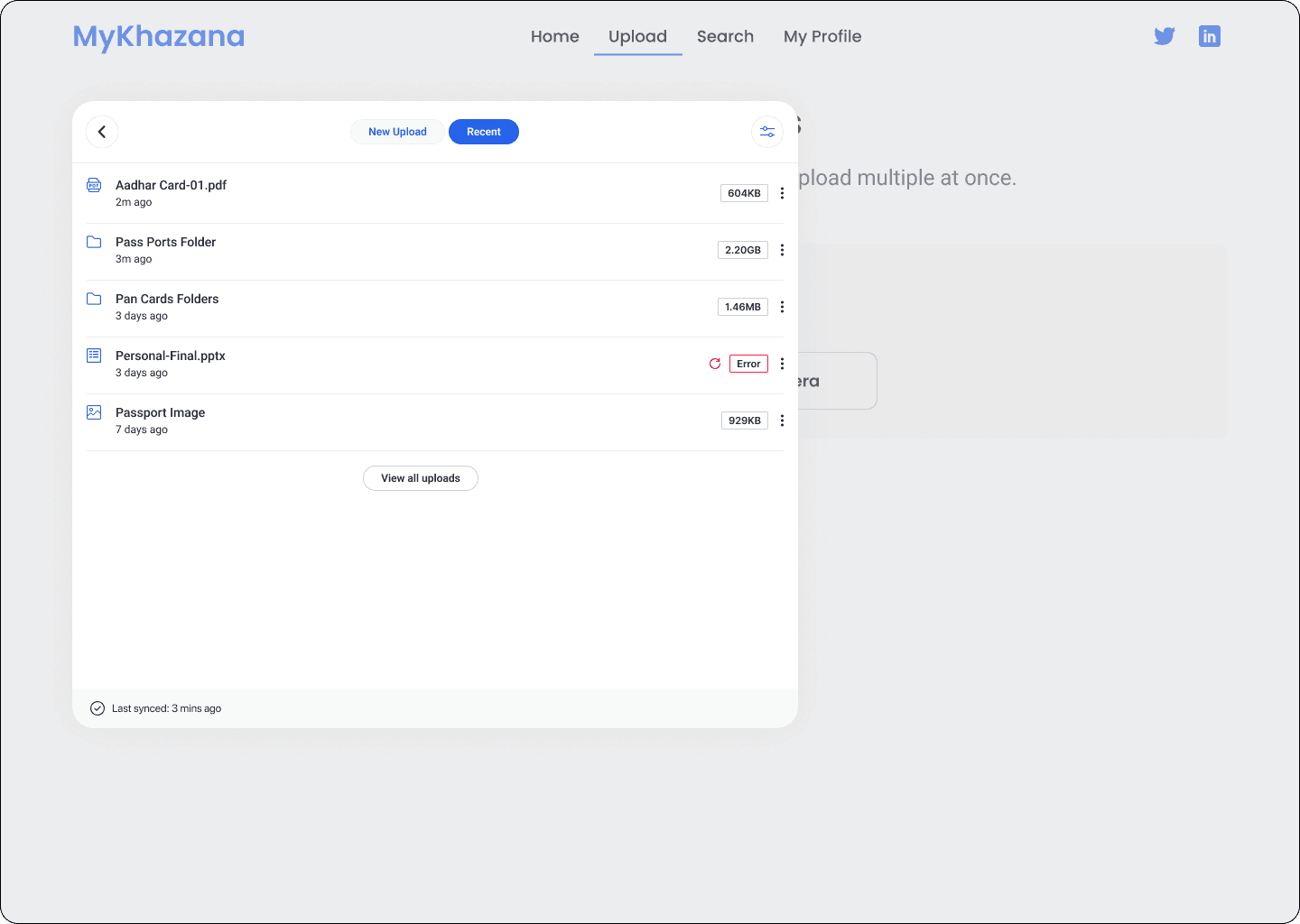Click the folder icon for Pan Cards Folders
This screenshot has height=924, width=1300.
tap(94, 299)
